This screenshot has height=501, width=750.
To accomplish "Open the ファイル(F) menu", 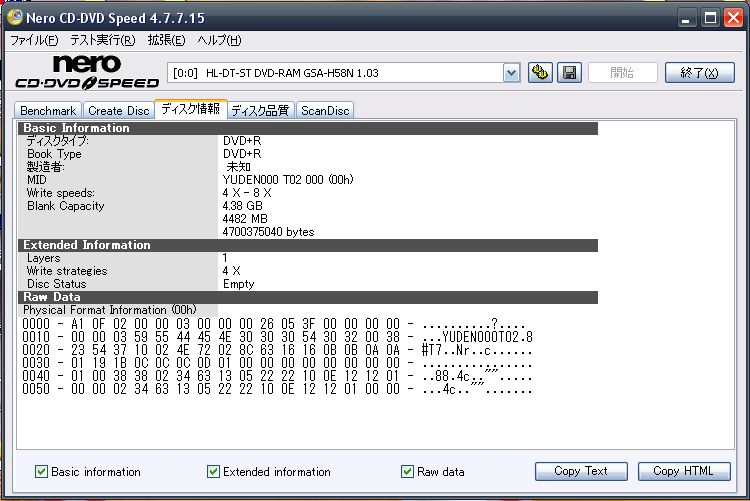I will pos(34,40).
